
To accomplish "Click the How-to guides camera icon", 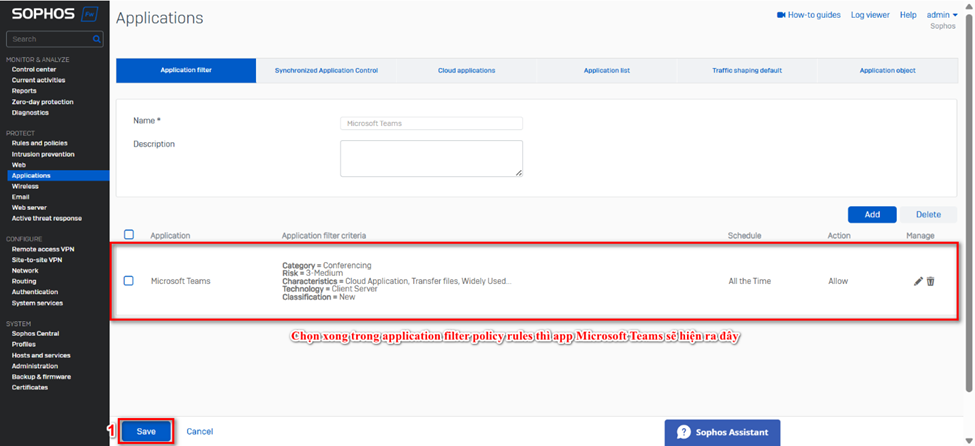I will point(781,15).
